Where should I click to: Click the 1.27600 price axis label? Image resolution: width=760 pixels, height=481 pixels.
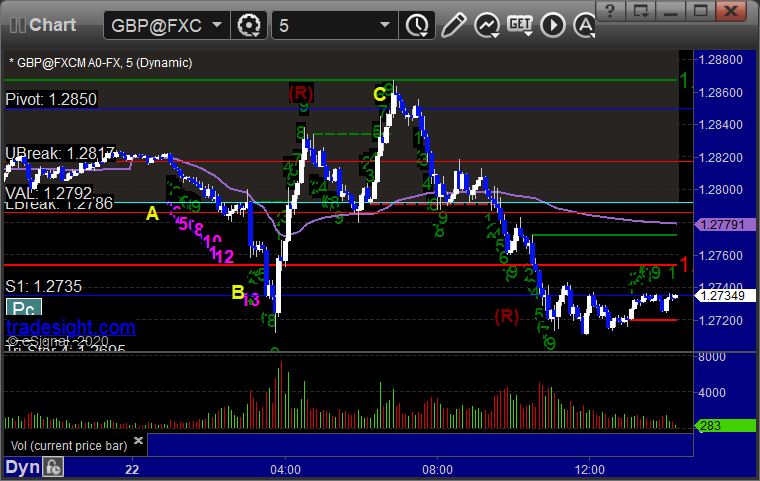[720, 256]
